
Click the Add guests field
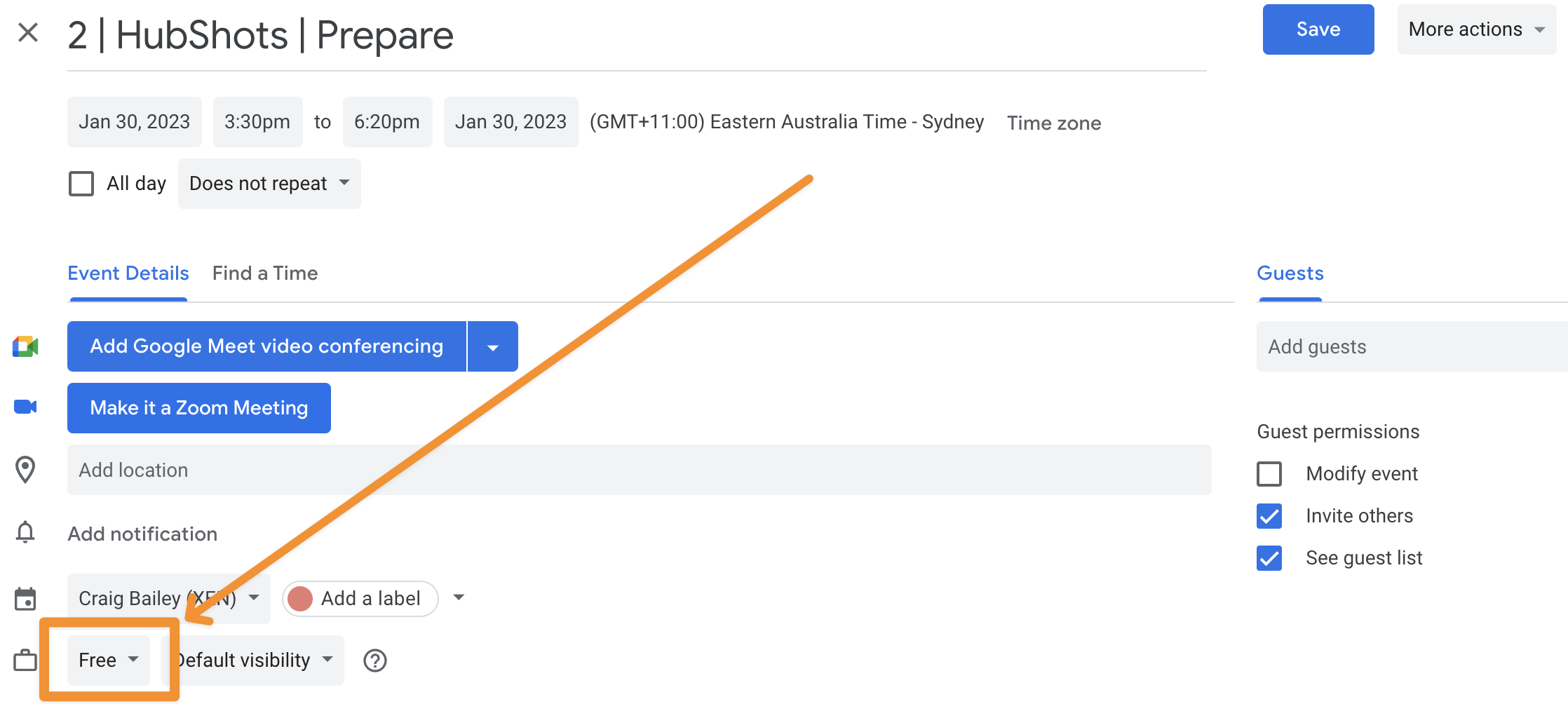pyautogui.click(x=1410, y=346)
